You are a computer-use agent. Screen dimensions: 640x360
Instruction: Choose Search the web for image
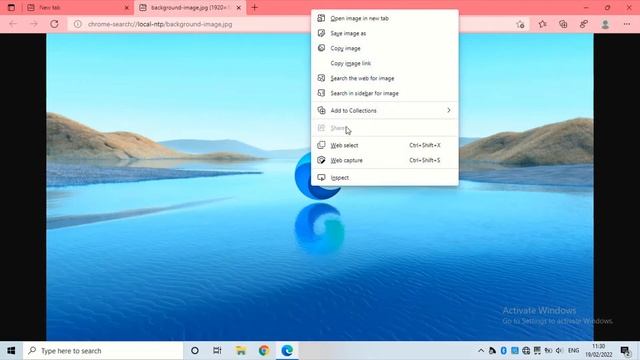[384, 78]
